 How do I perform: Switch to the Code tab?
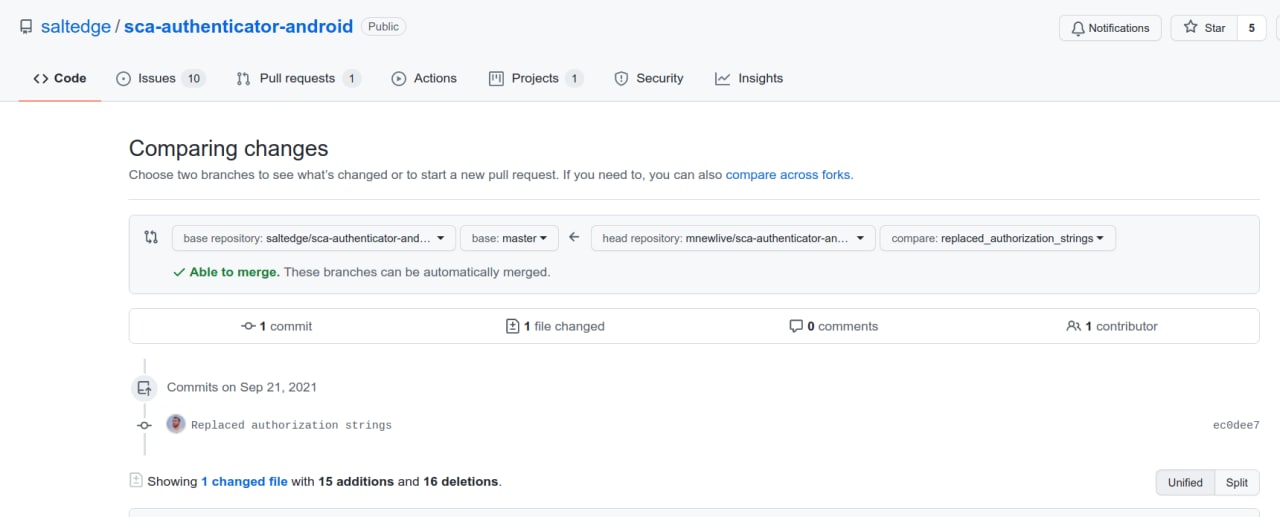pyautogui.click(x=60, y=78)
